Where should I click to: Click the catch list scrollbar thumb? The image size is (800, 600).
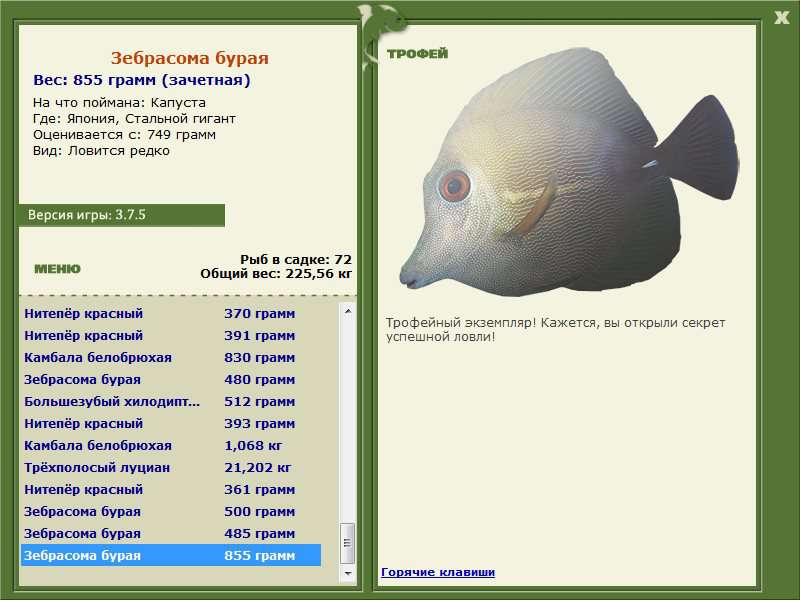click(348, 543)
